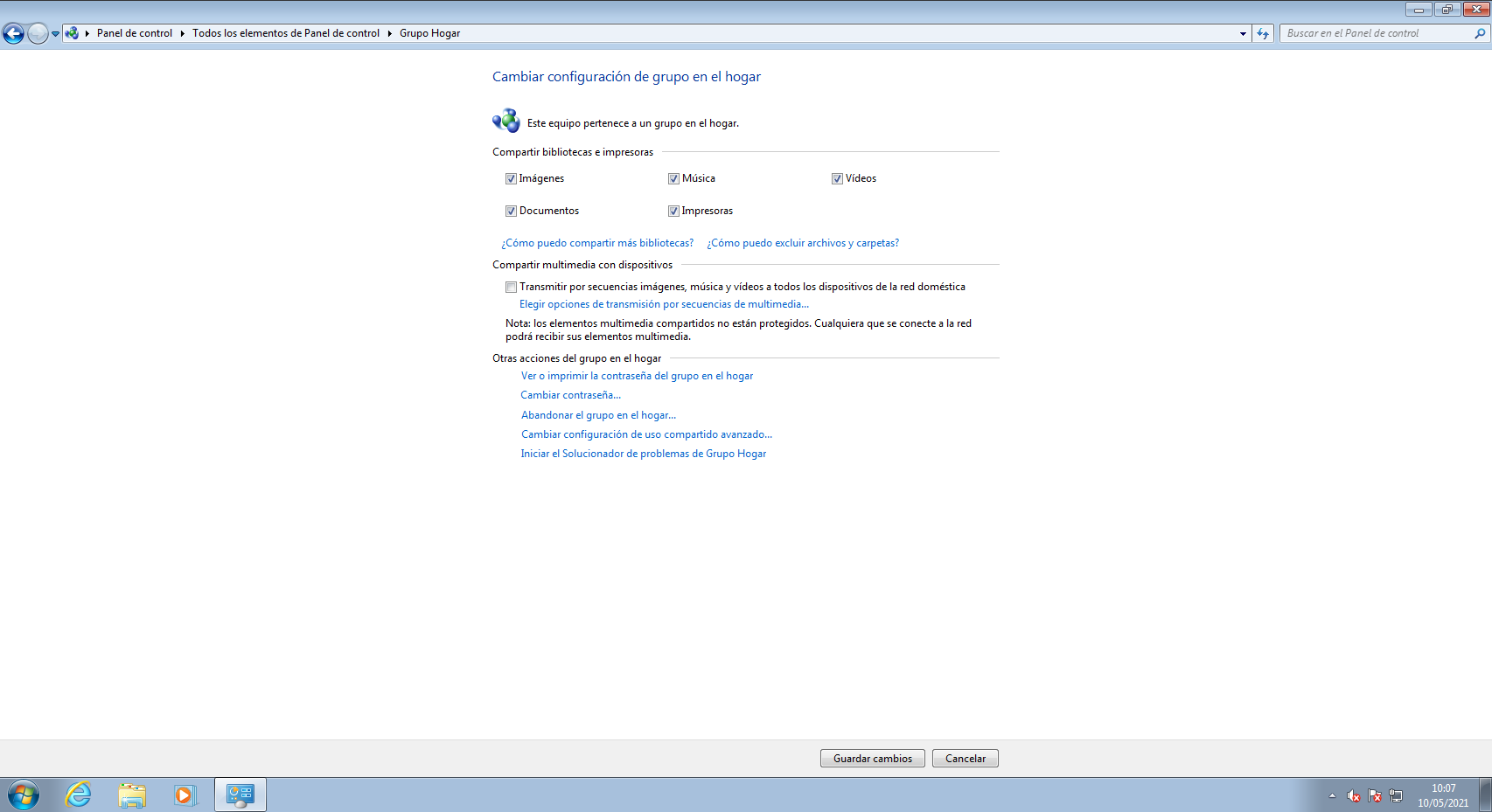Click the Control Panel icon in address bar
Image resolution: width=1492 pixels, height=812 pixels.
[x=72, y=33]
